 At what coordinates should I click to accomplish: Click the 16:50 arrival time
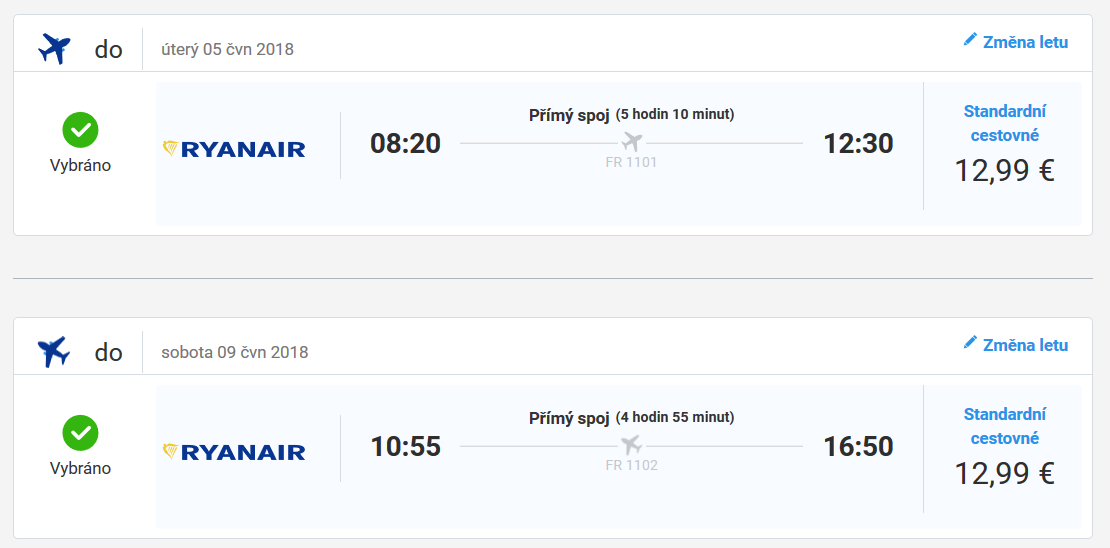pyautogui.click(x=858, y=447)
